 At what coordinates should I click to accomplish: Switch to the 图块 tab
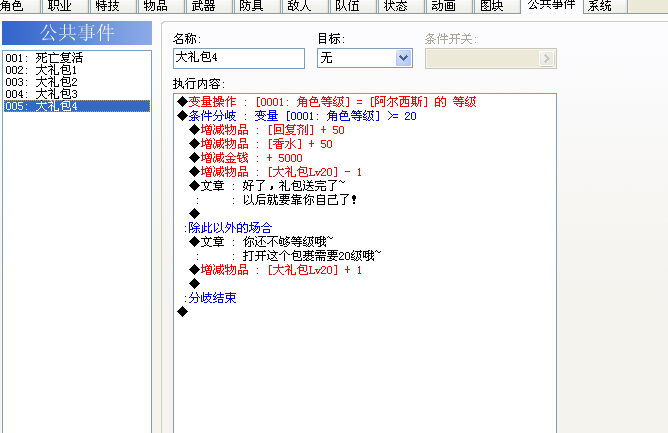pos(497,6)
